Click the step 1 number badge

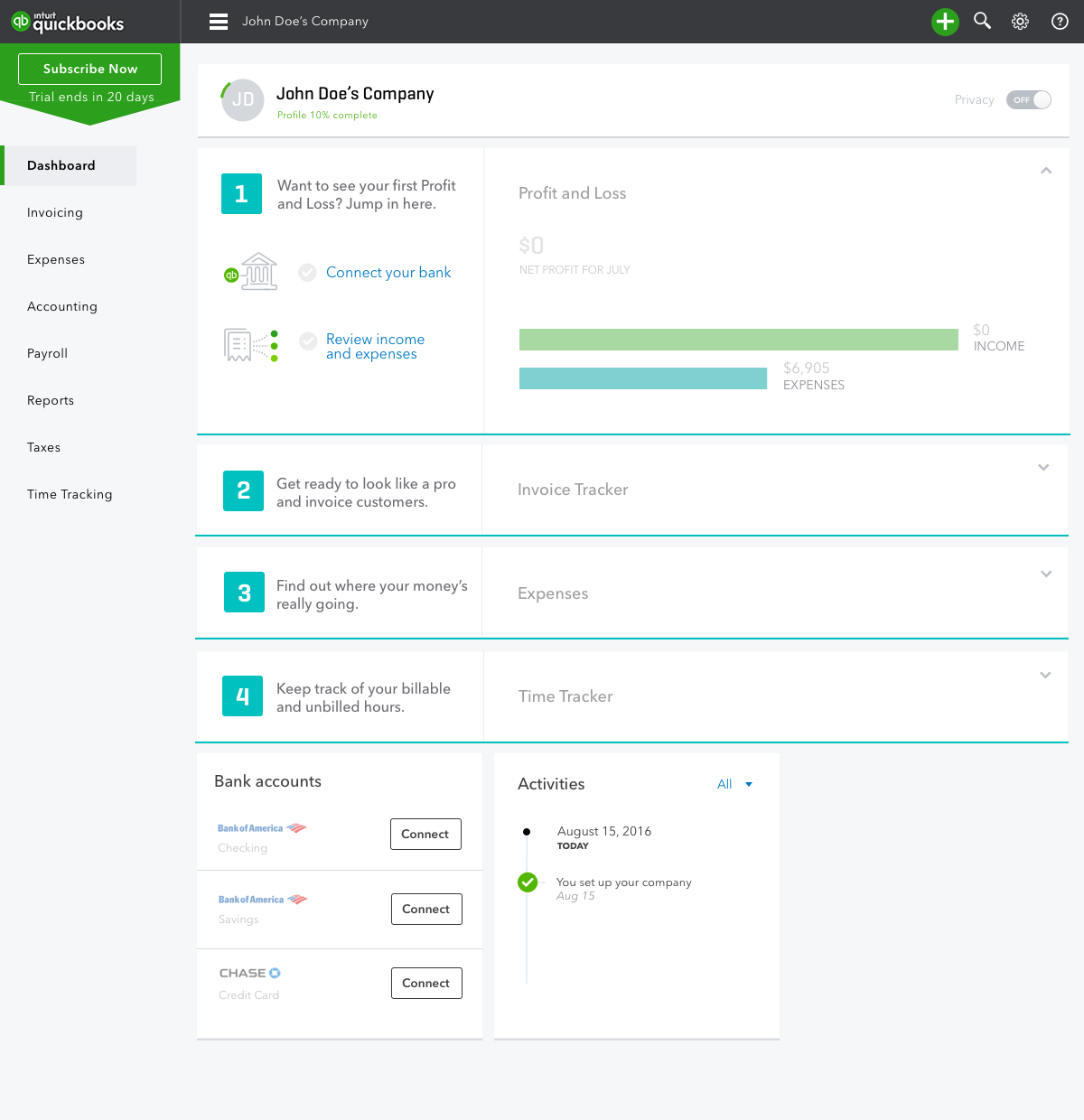241,193
